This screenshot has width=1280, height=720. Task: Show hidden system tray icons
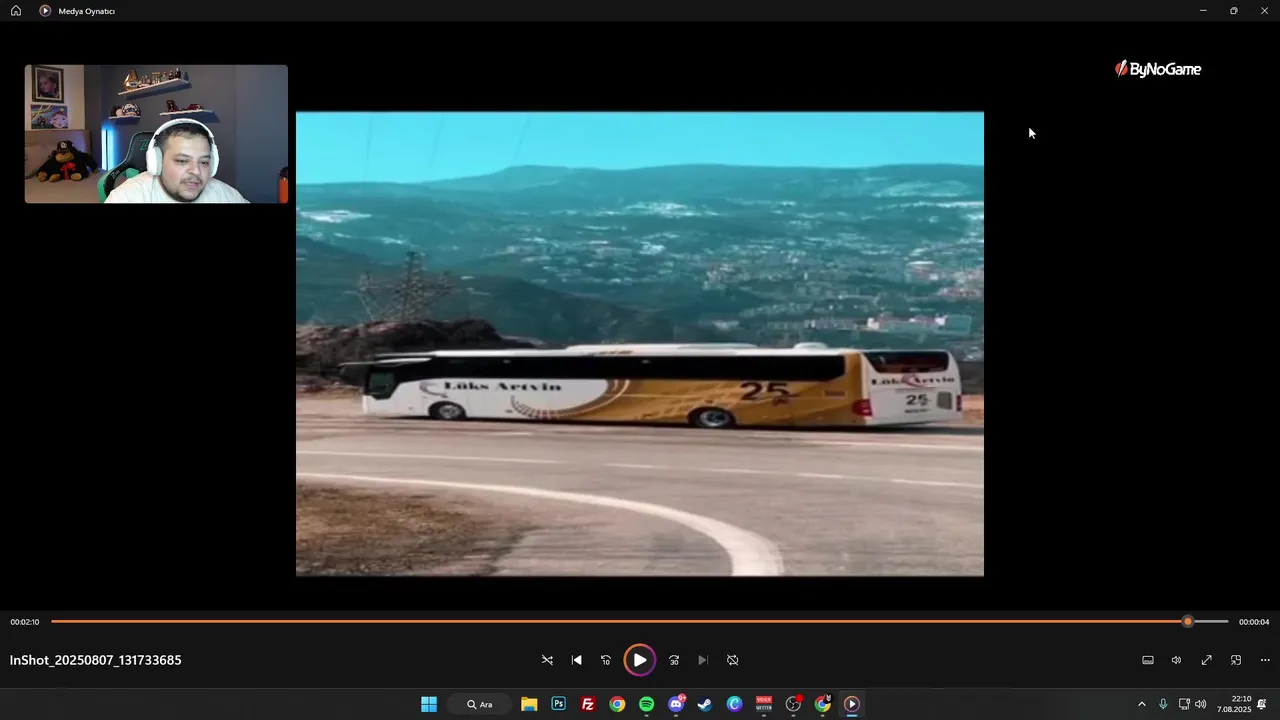pos(1142,704)
